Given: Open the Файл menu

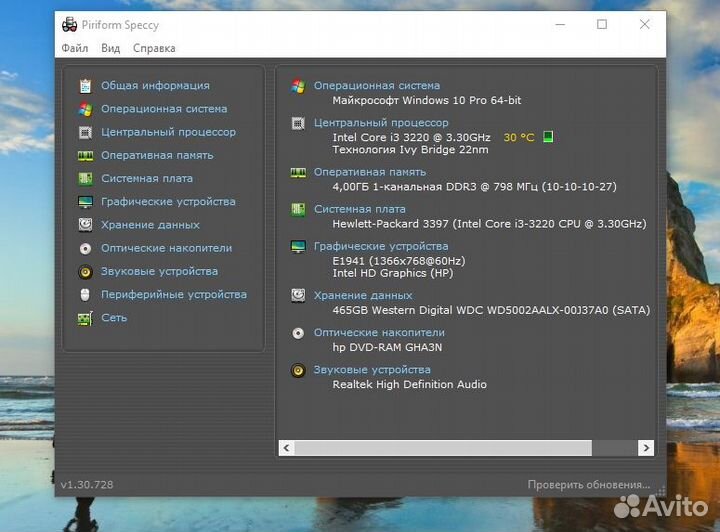Looking at the screenshot, I should tap(75, 48).
